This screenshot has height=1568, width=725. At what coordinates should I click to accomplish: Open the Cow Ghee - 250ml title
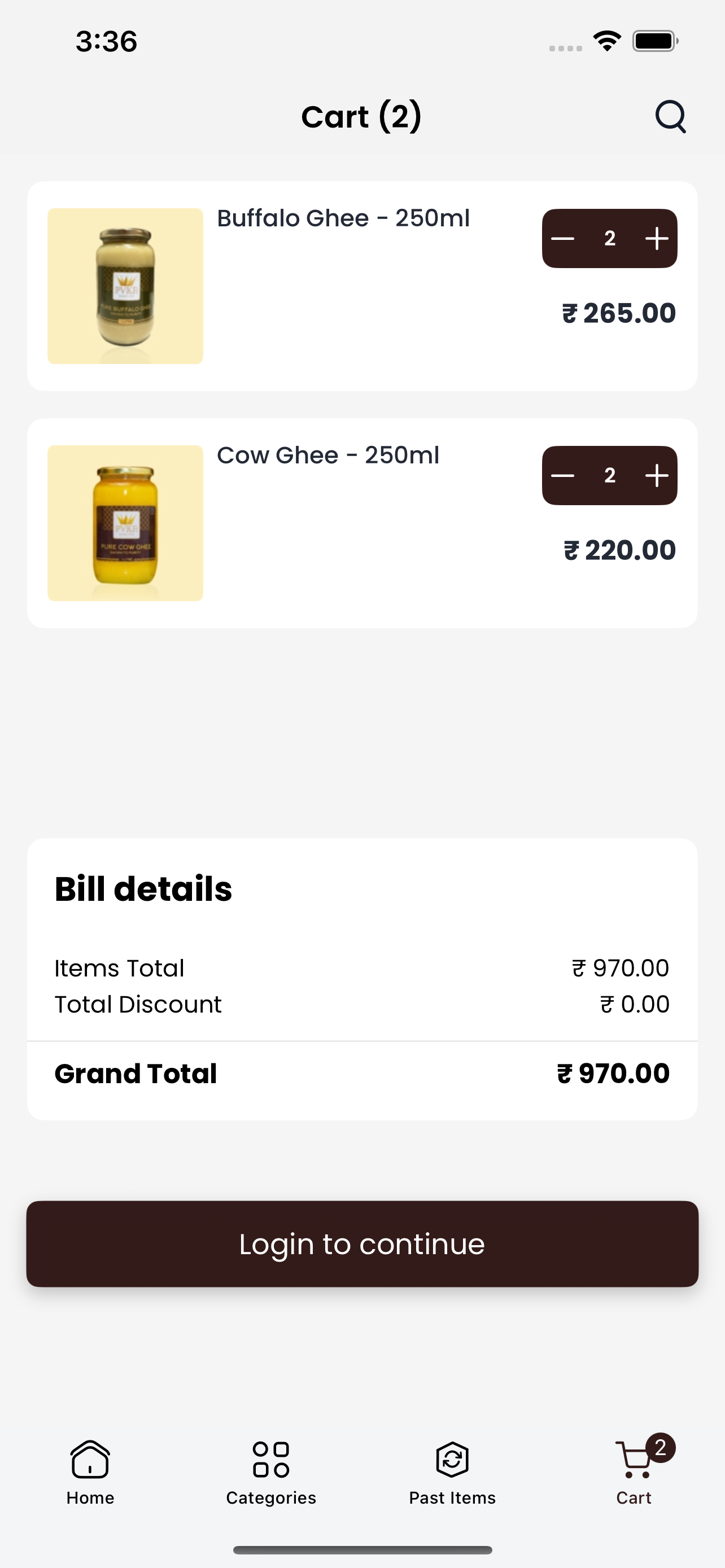(328, 455)
